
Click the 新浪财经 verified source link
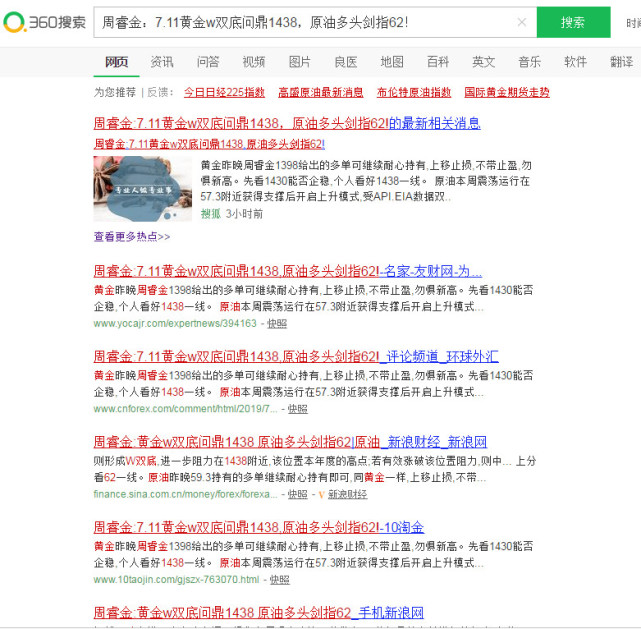(347, 495)
